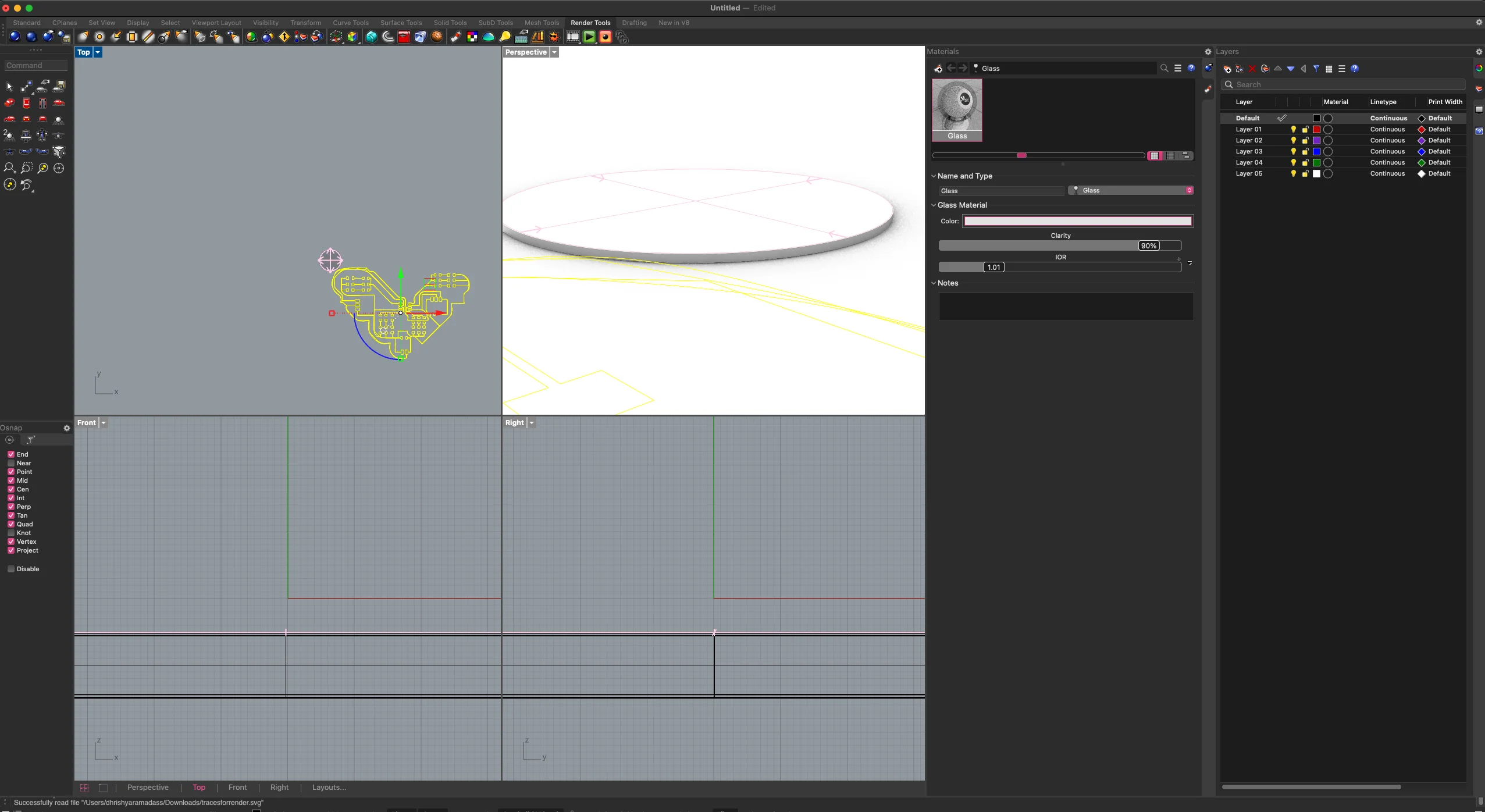This screenshot has width=1485, height=812.
Task: Enable the Near osnap checkbox
Action: coord(11,463)
